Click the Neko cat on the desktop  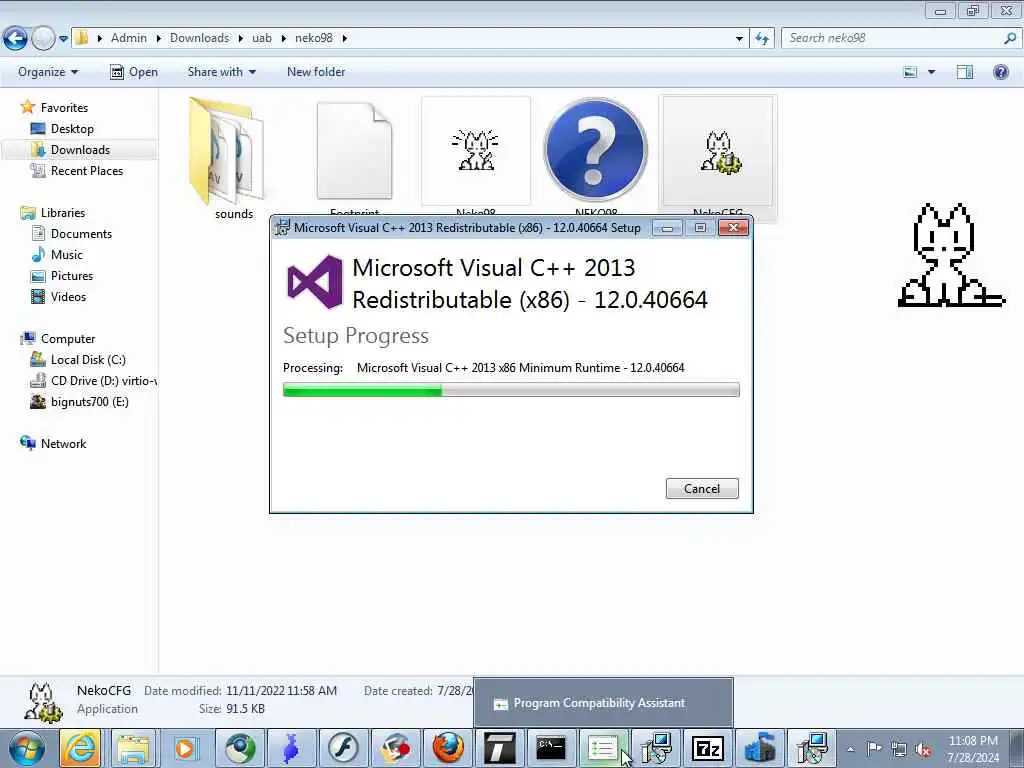point(950,256)
